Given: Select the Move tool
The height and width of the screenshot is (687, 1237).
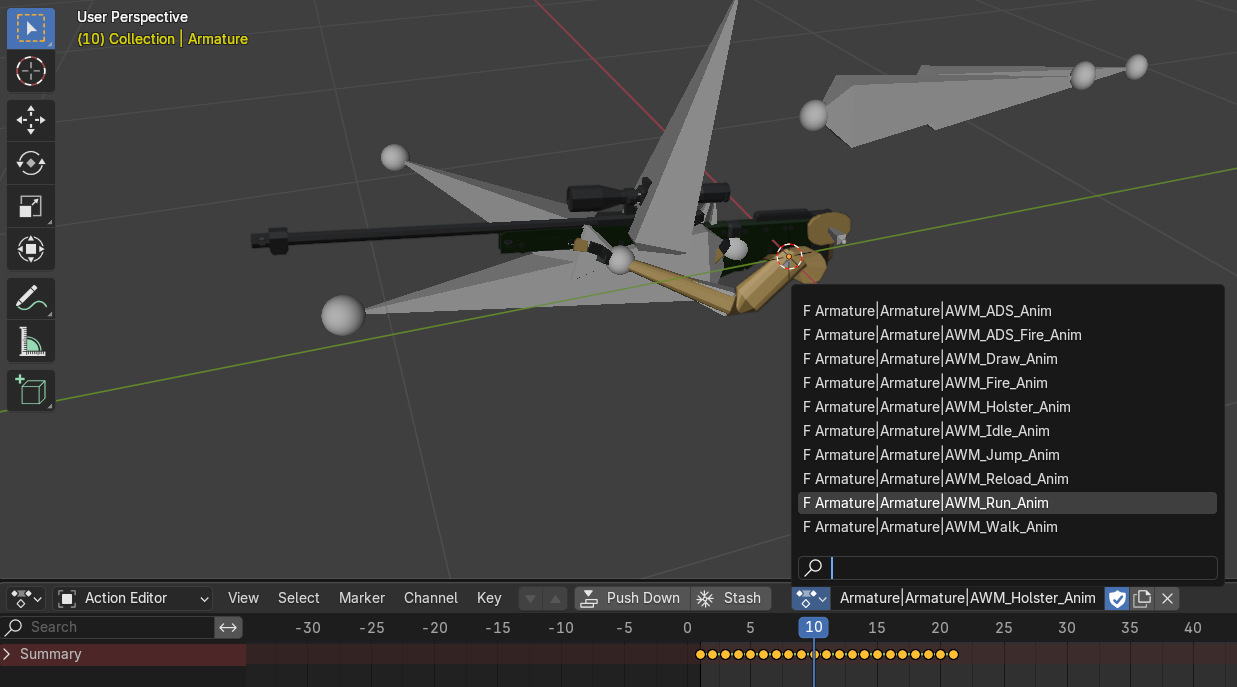Looking at the screenshot, I should (x=31, y=120).
